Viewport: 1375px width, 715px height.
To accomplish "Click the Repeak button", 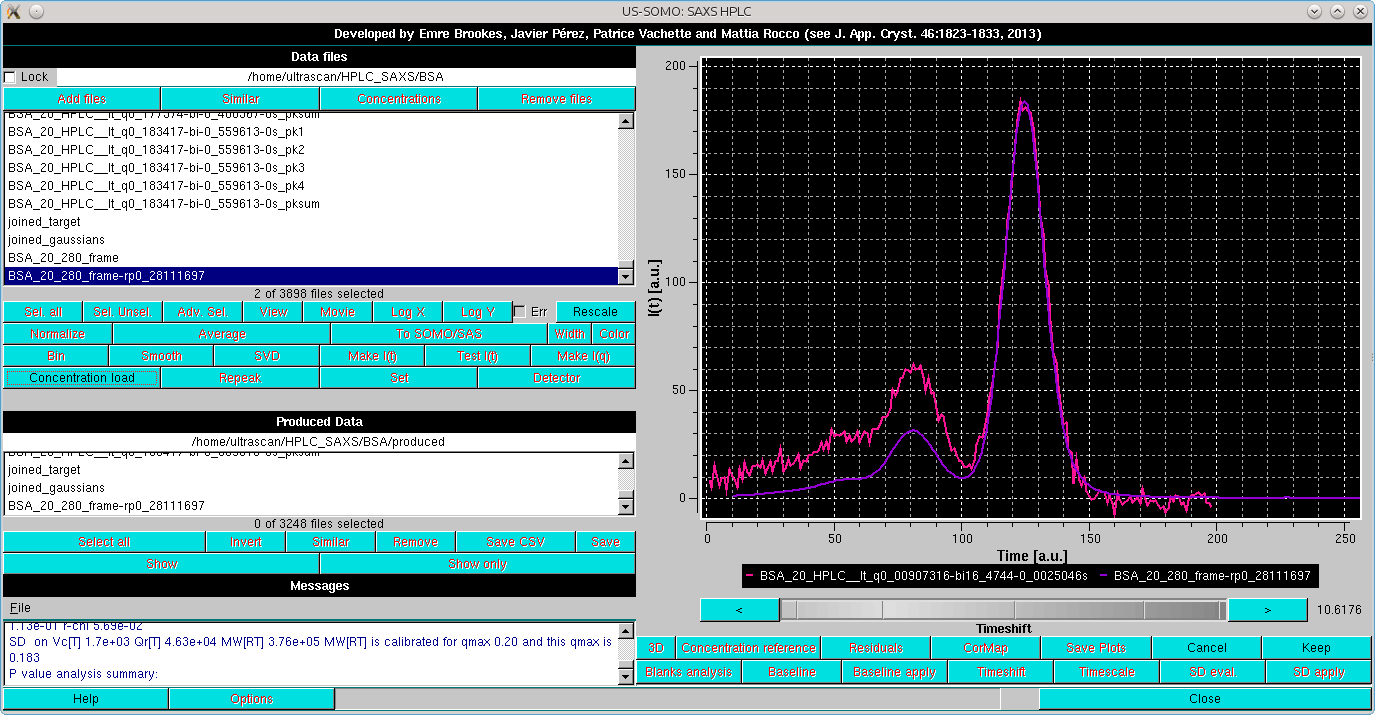I will point(241,378).
